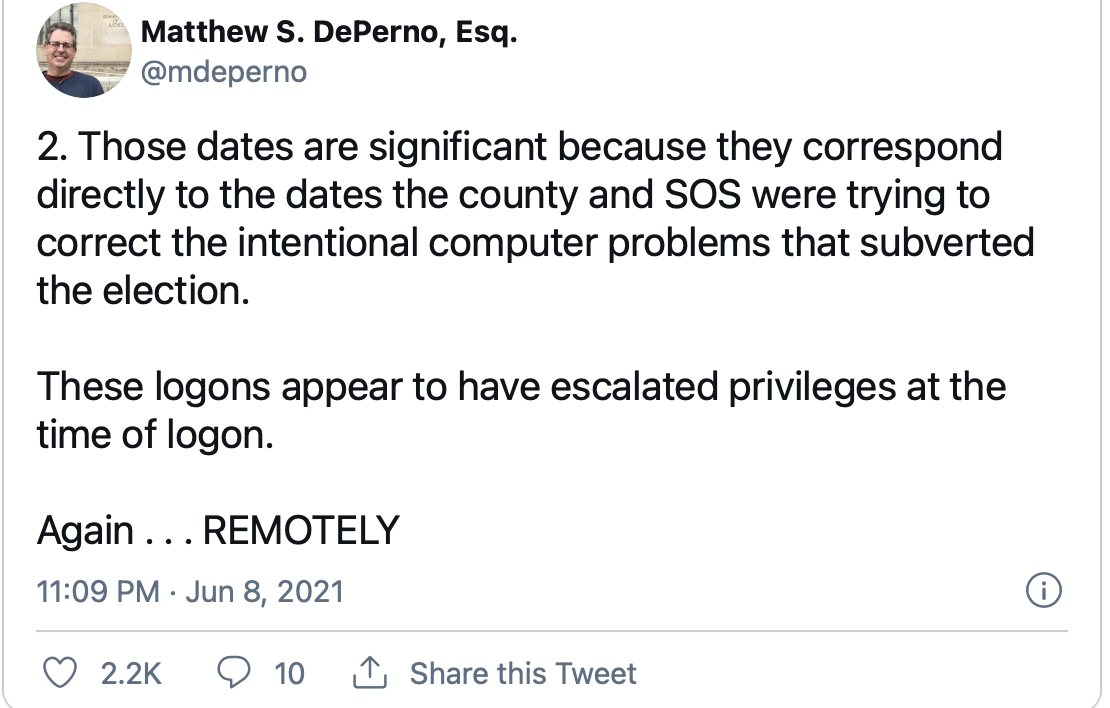Click the 'Again . . . REMOTELY' line
Viewport: 1110px width, 708px height.
point(218,530)
